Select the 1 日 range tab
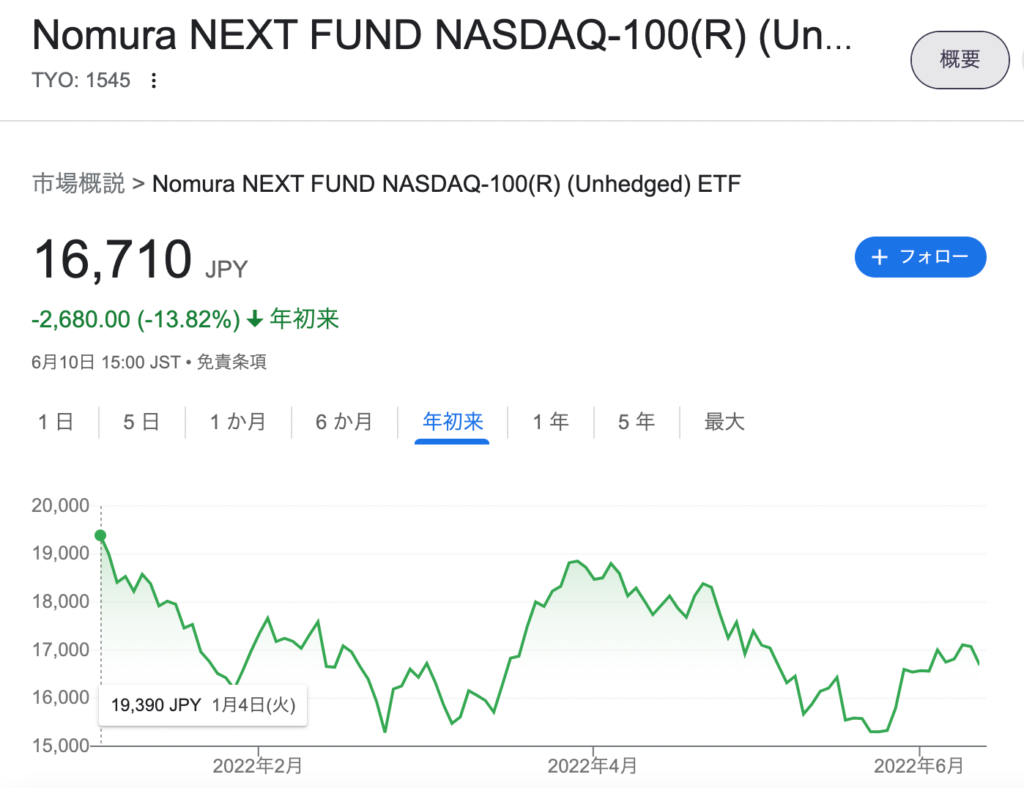Viewport: 1024px width, 788px height. click(x=56, y=422)
